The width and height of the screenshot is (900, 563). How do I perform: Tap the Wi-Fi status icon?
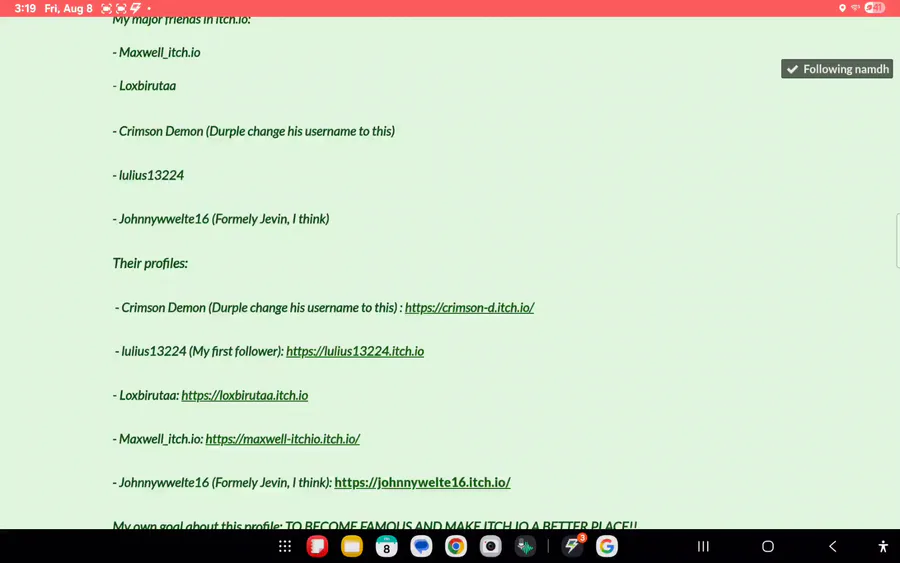[x=855, y=8]
